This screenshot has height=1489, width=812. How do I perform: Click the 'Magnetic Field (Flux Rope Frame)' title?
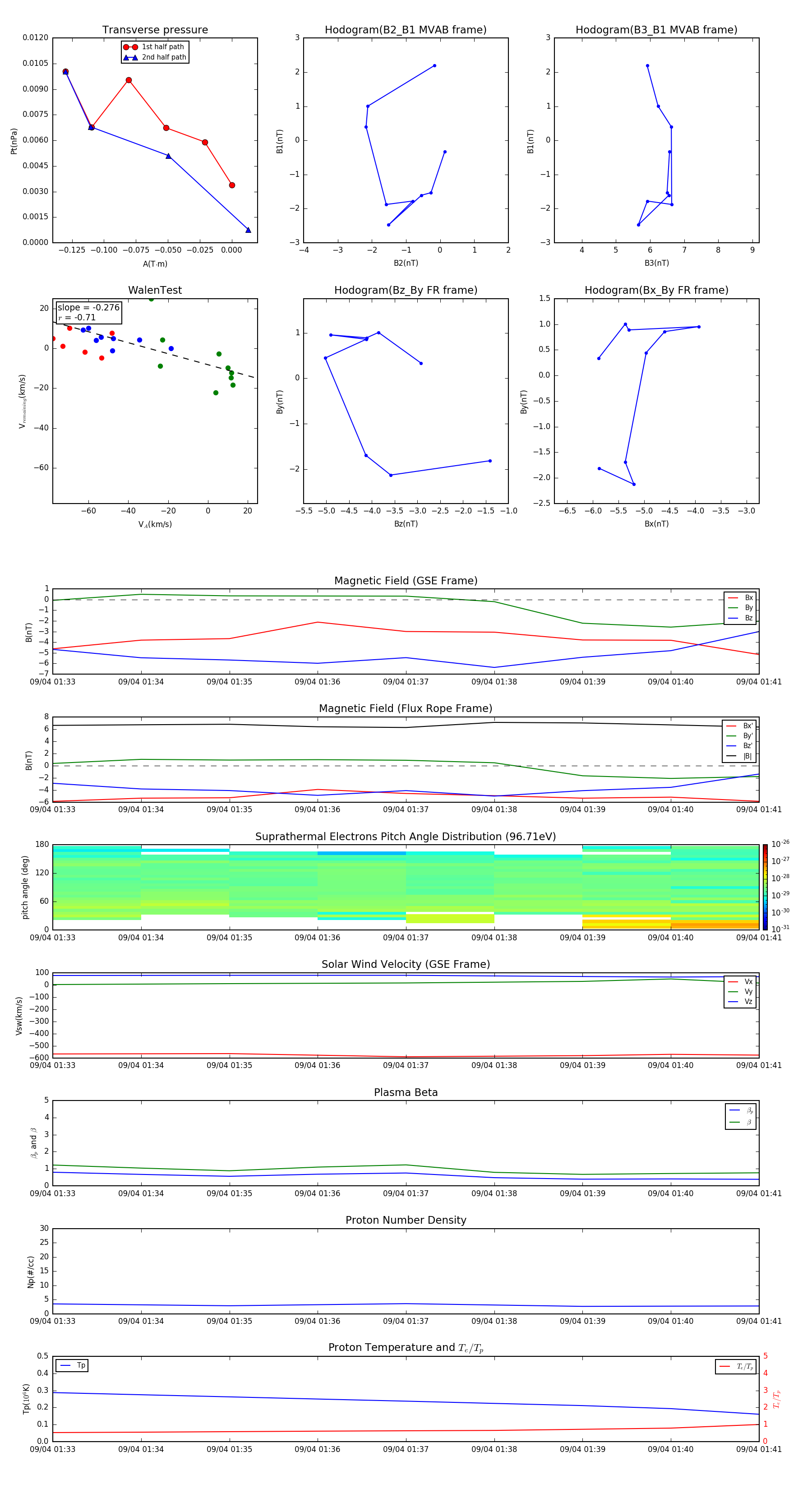[x=406, y=709]
